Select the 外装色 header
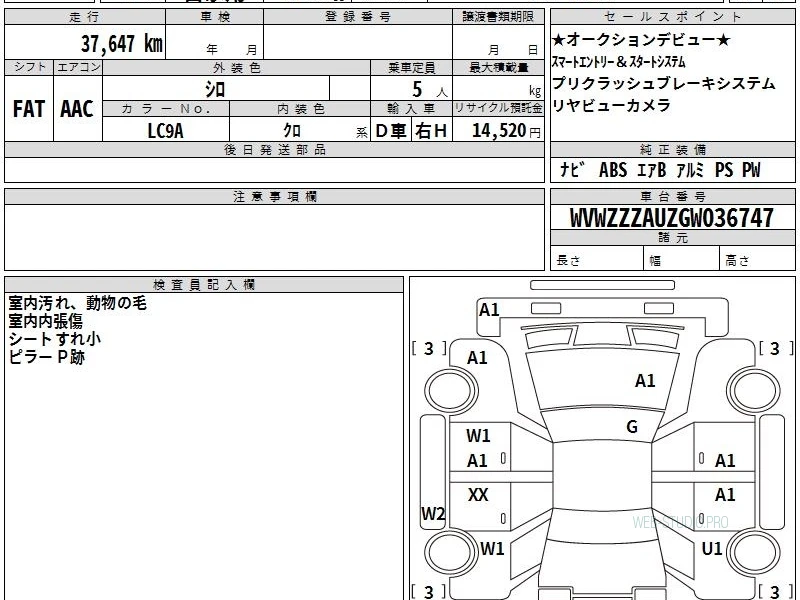The image size is (800, 600). (236, 67)
